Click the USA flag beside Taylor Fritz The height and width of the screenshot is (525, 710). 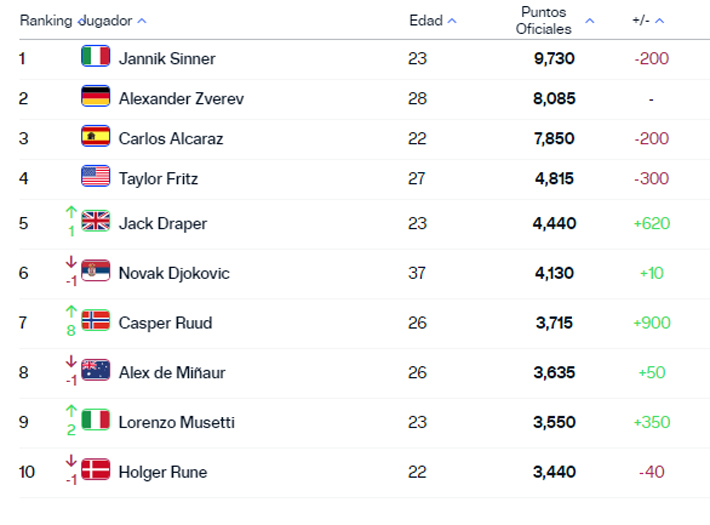coord(96,177)
